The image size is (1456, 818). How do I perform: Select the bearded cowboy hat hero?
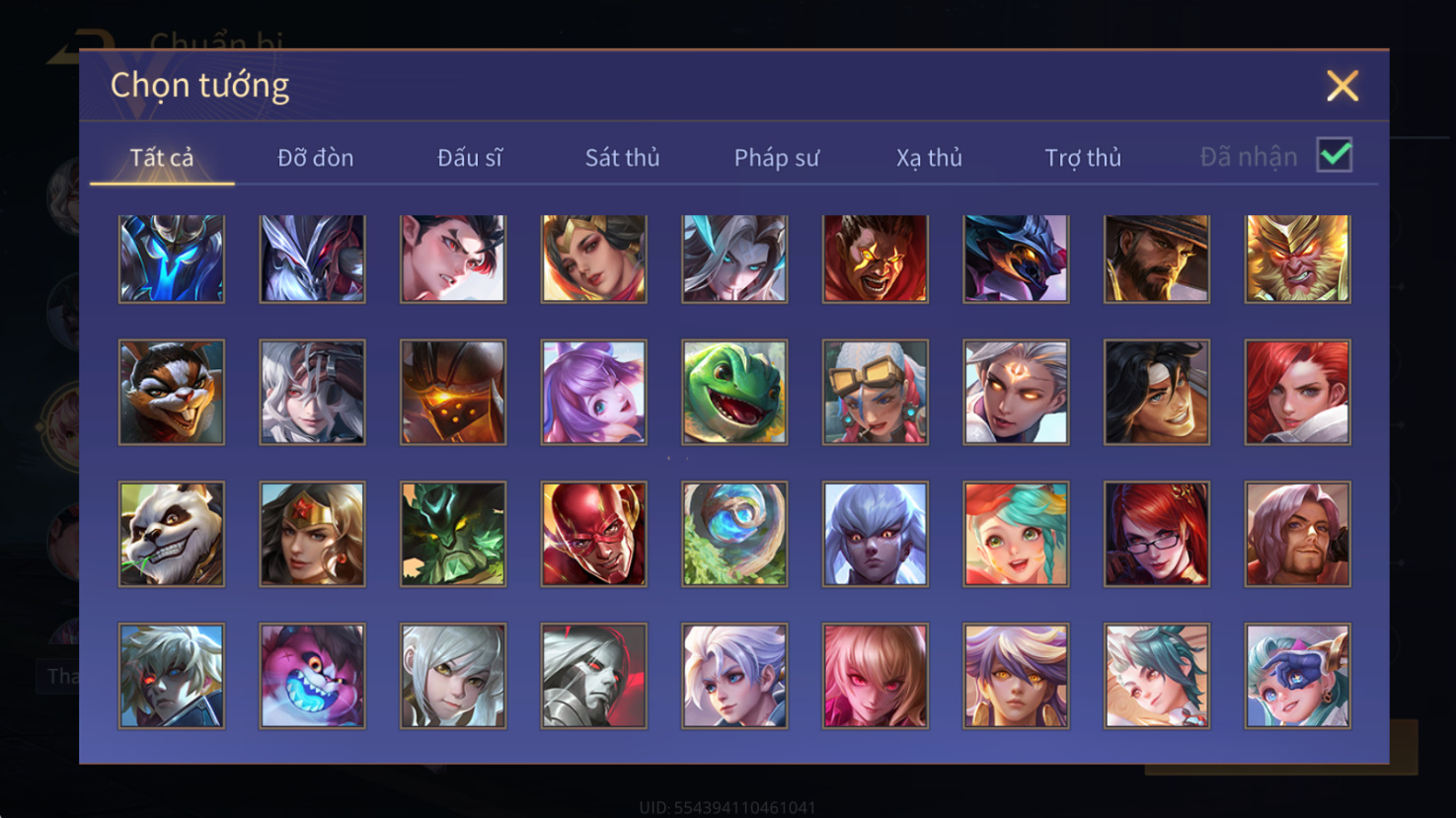point(1157,259)
